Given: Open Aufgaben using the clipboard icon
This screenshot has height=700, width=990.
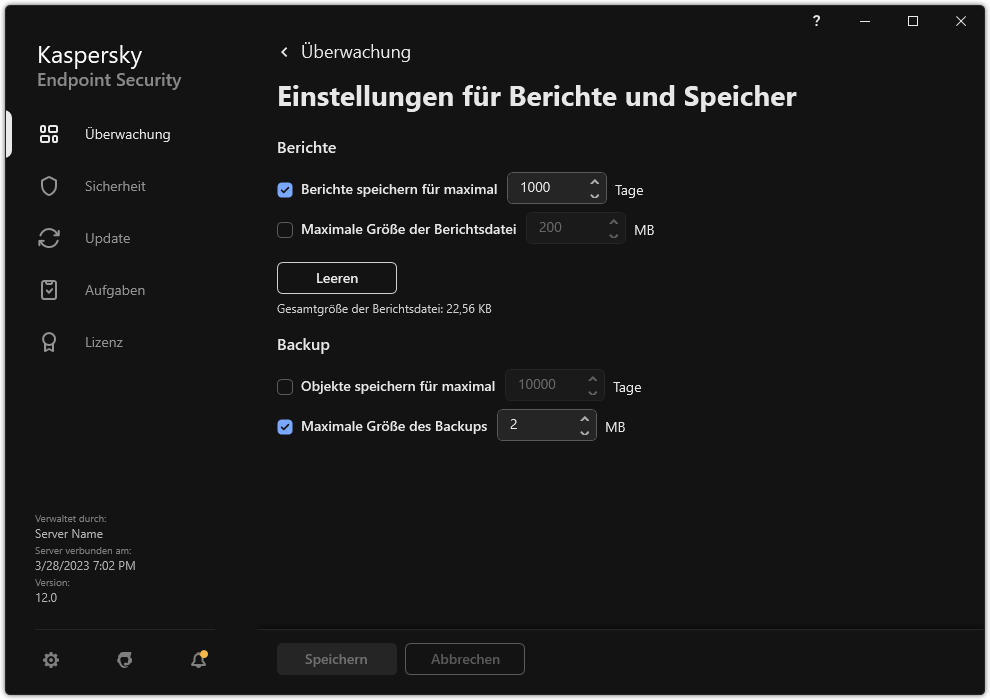Looking at the screenshot, I should [x=48, y=290].
